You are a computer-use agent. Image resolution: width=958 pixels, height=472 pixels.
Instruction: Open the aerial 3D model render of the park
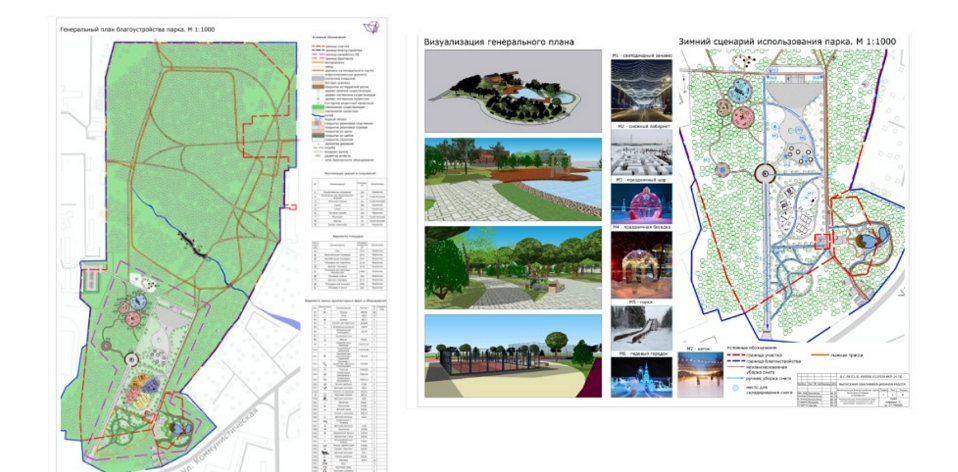coord(513,93)
